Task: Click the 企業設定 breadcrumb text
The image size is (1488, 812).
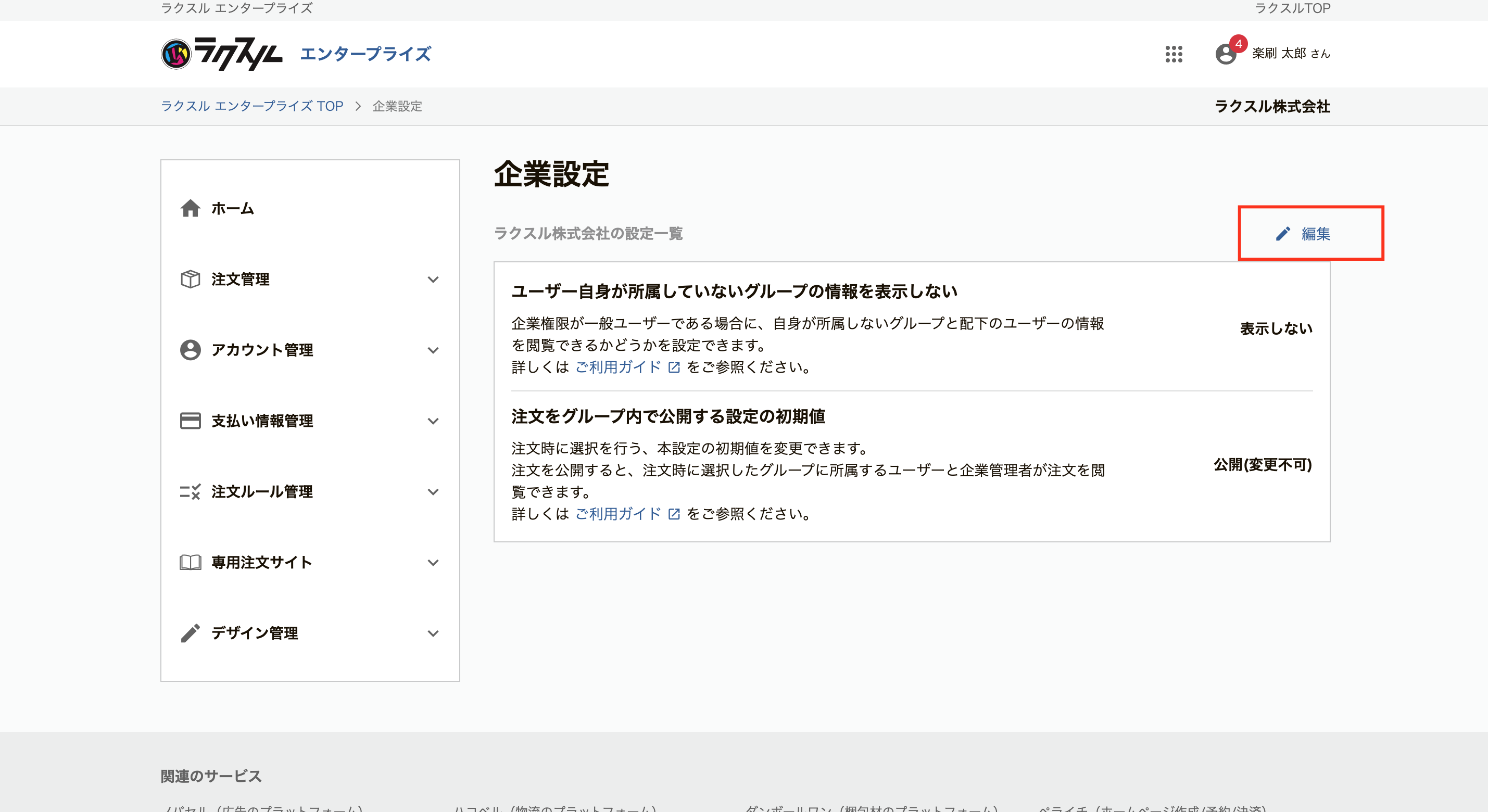Action: pyautogui.click(x=397, y=106)
